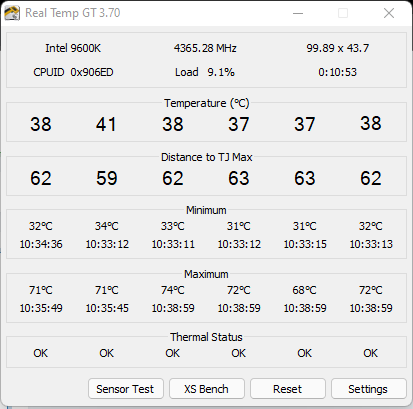Minimize the Real Temp window
This screenshot has width=413, height=409.
coord(298,13)
